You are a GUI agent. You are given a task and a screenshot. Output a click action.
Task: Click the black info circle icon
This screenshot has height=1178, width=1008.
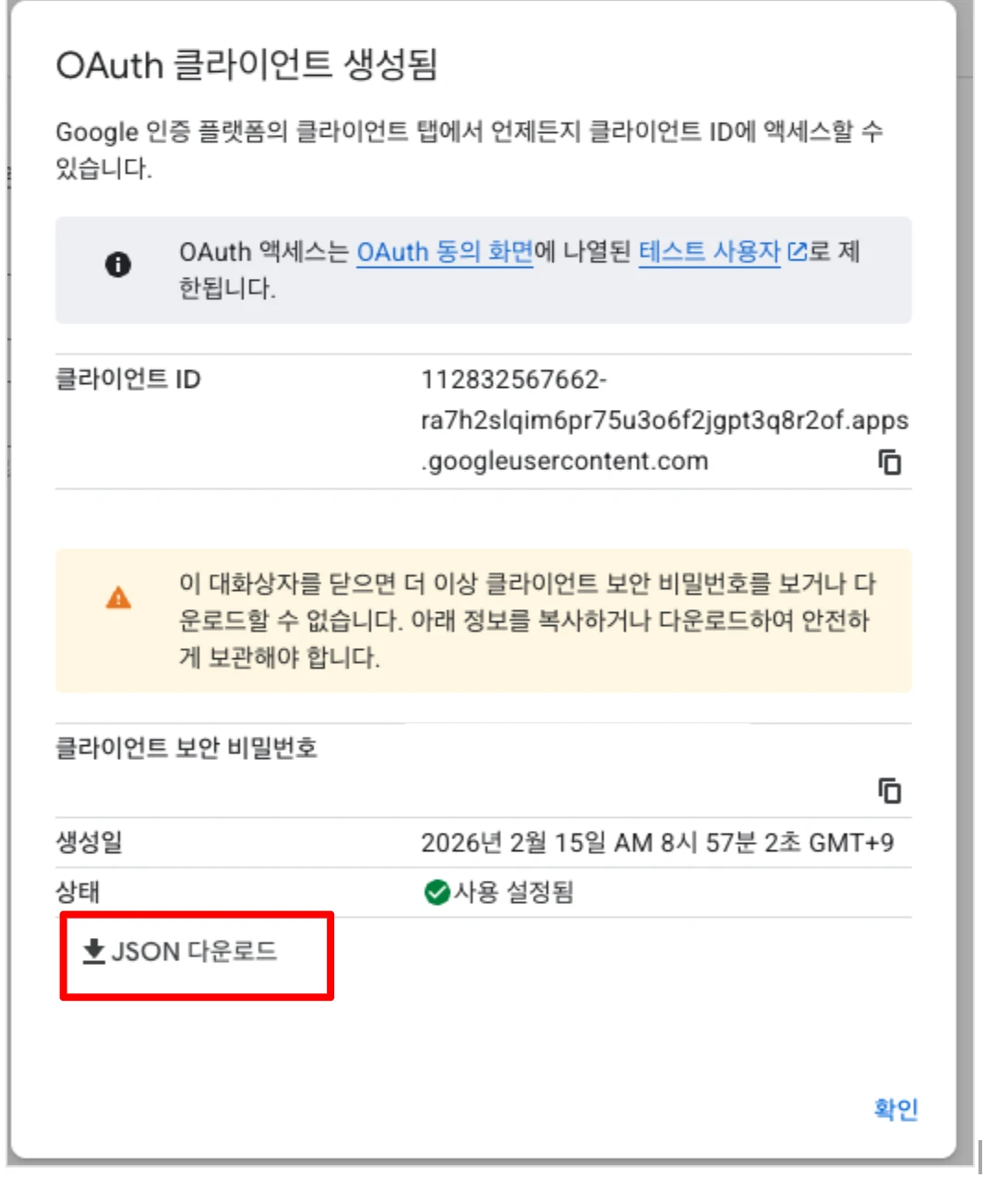(x=118, y=265)
